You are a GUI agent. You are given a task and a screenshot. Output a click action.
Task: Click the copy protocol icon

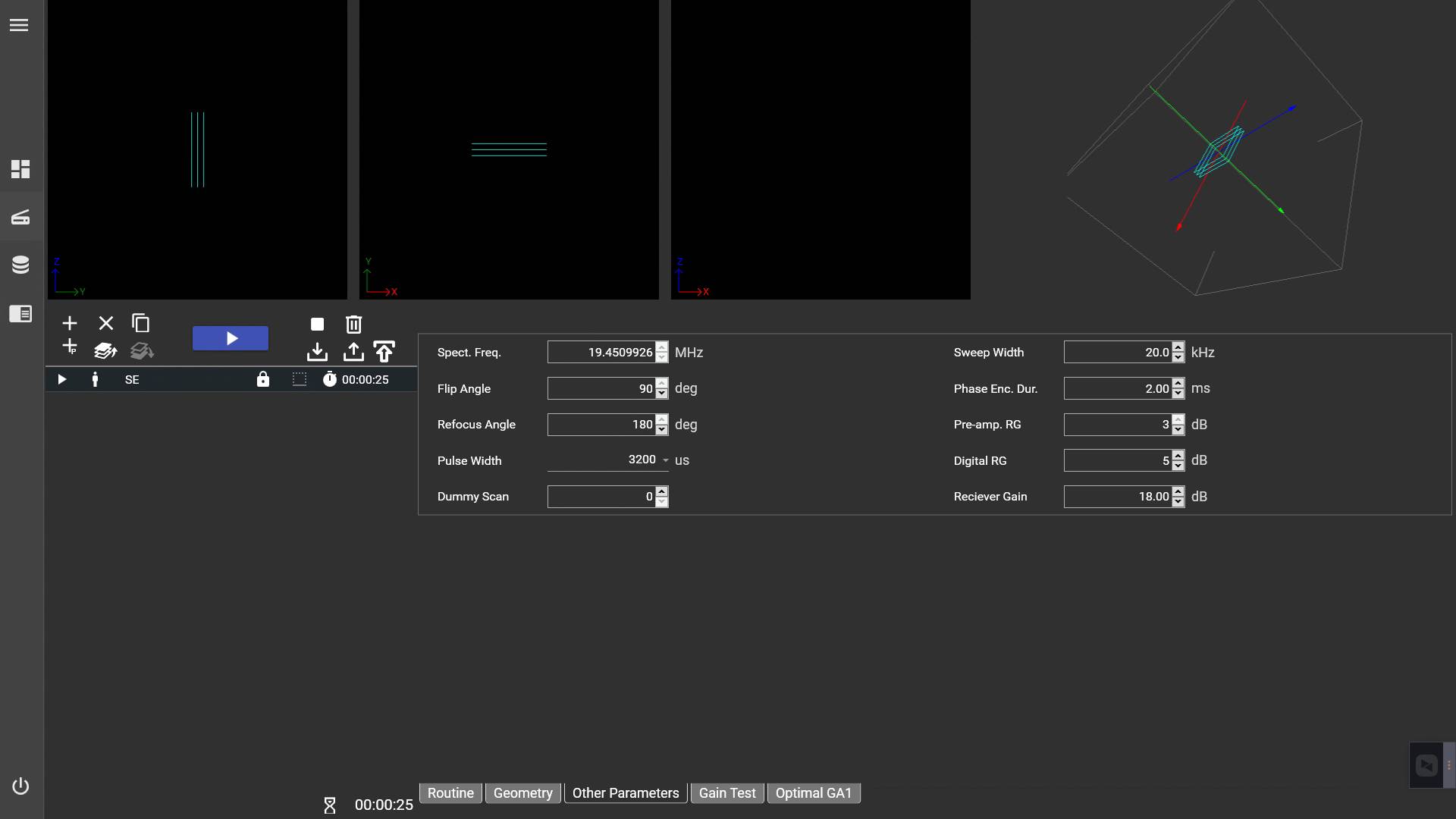(x=140, y=323)
